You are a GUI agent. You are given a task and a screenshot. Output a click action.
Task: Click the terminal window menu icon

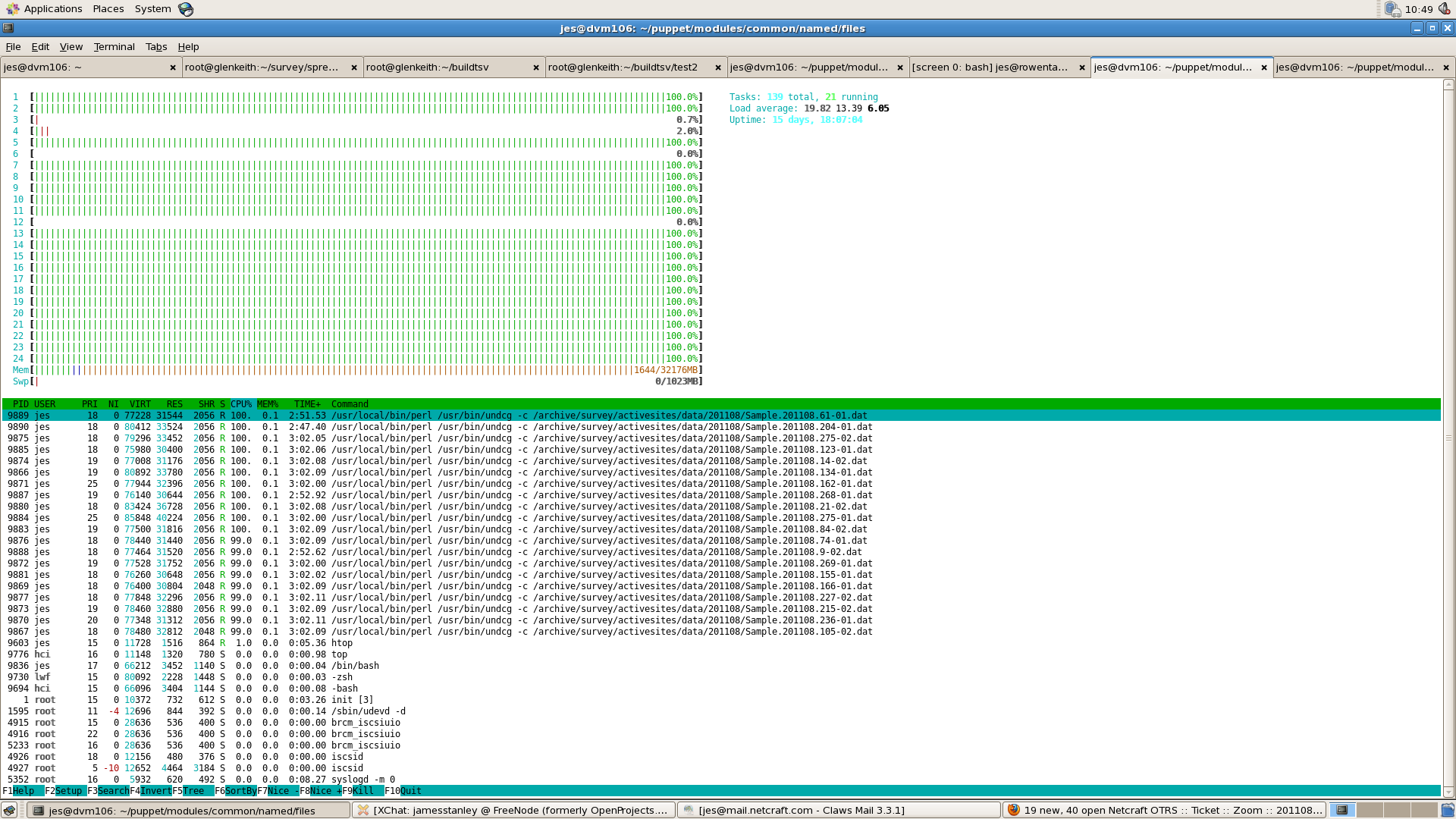[x=8, y=28]
